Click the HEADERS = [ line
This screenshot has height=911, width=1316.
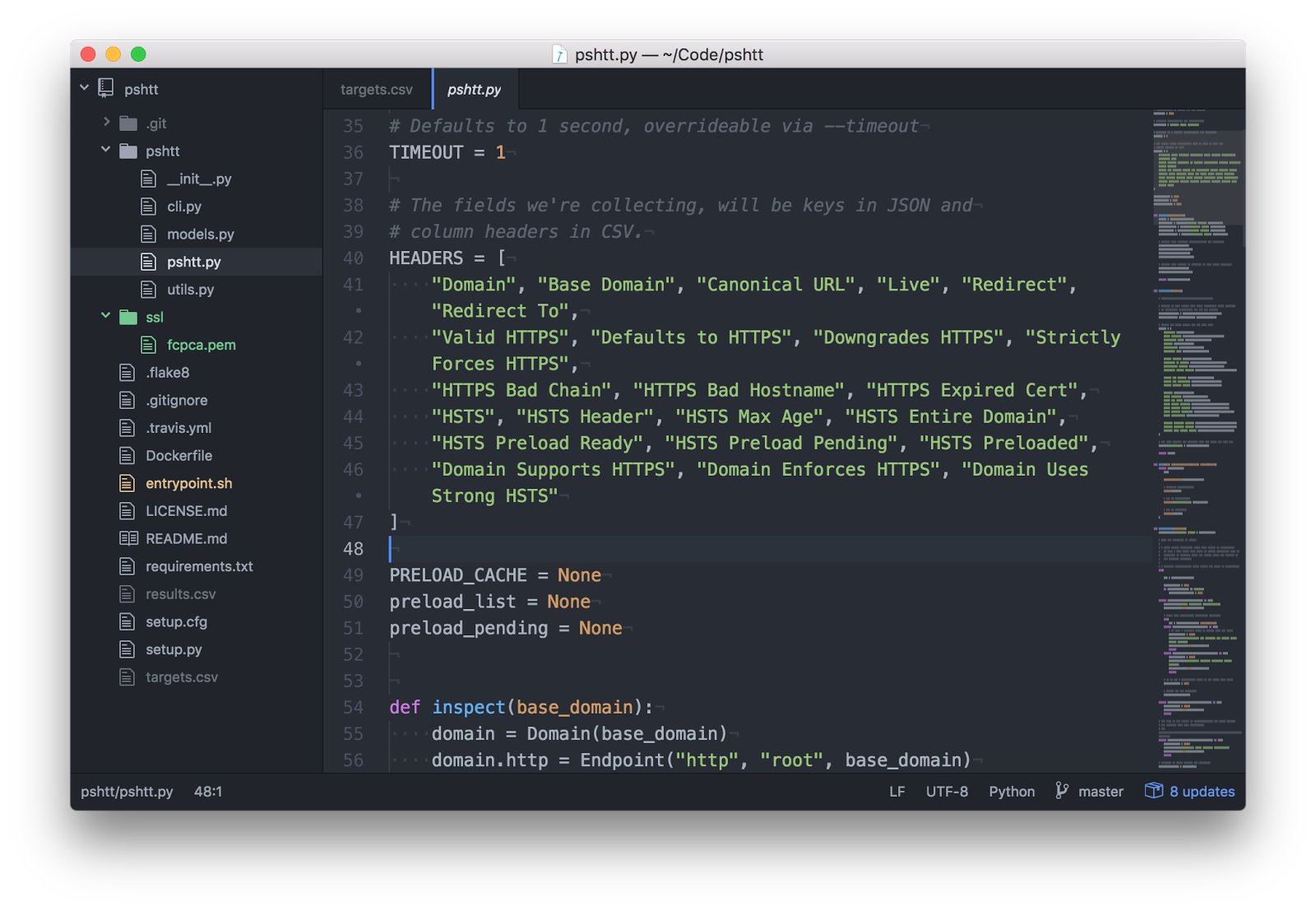pos(447,258)
